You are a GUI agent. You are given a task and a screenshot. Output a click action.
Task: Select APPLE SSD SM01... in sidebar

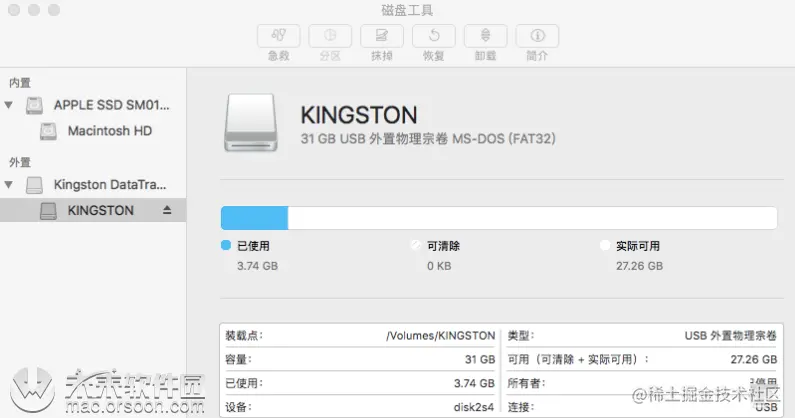pos(112,105)
